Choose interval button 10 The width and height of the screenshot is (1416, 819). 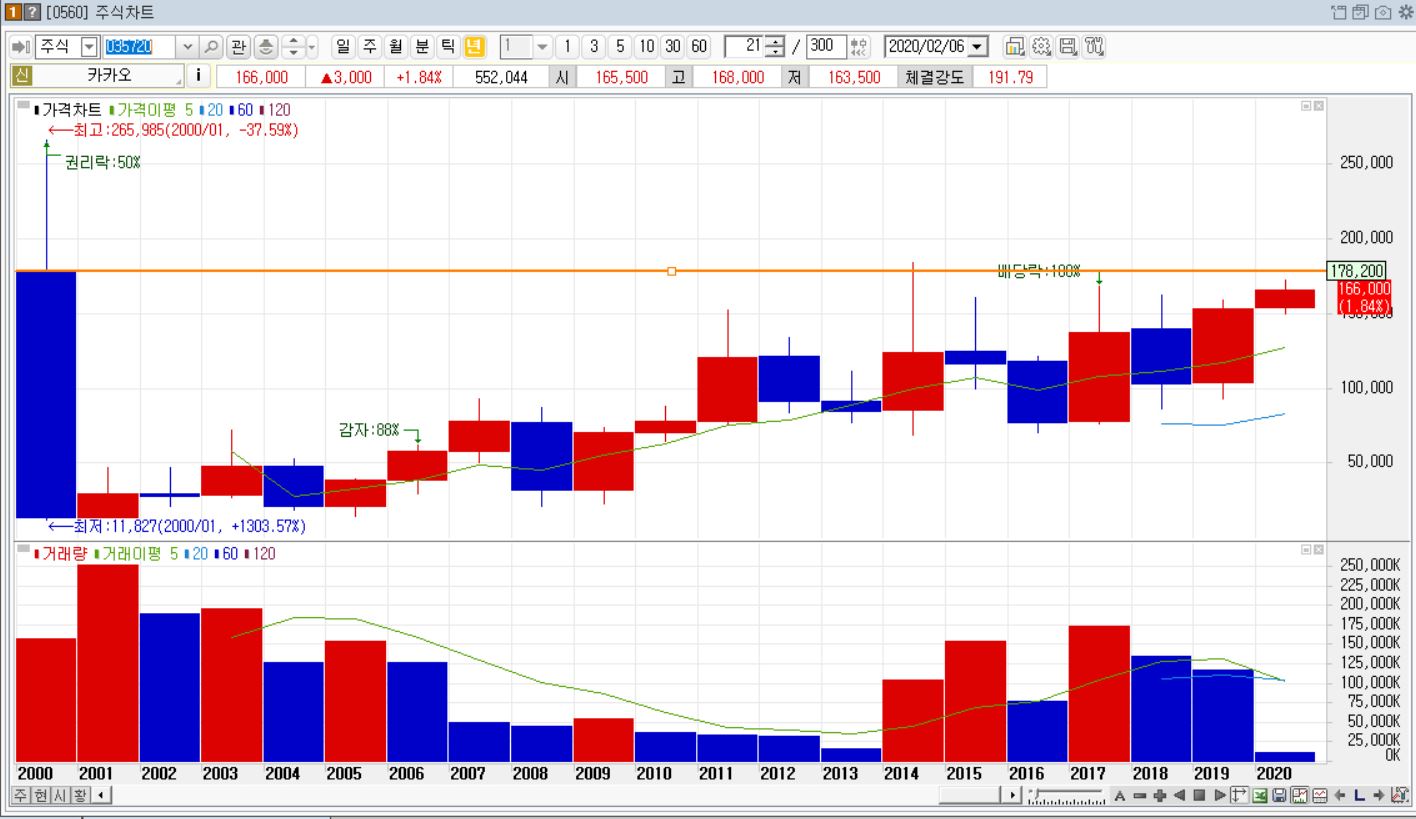647,47
